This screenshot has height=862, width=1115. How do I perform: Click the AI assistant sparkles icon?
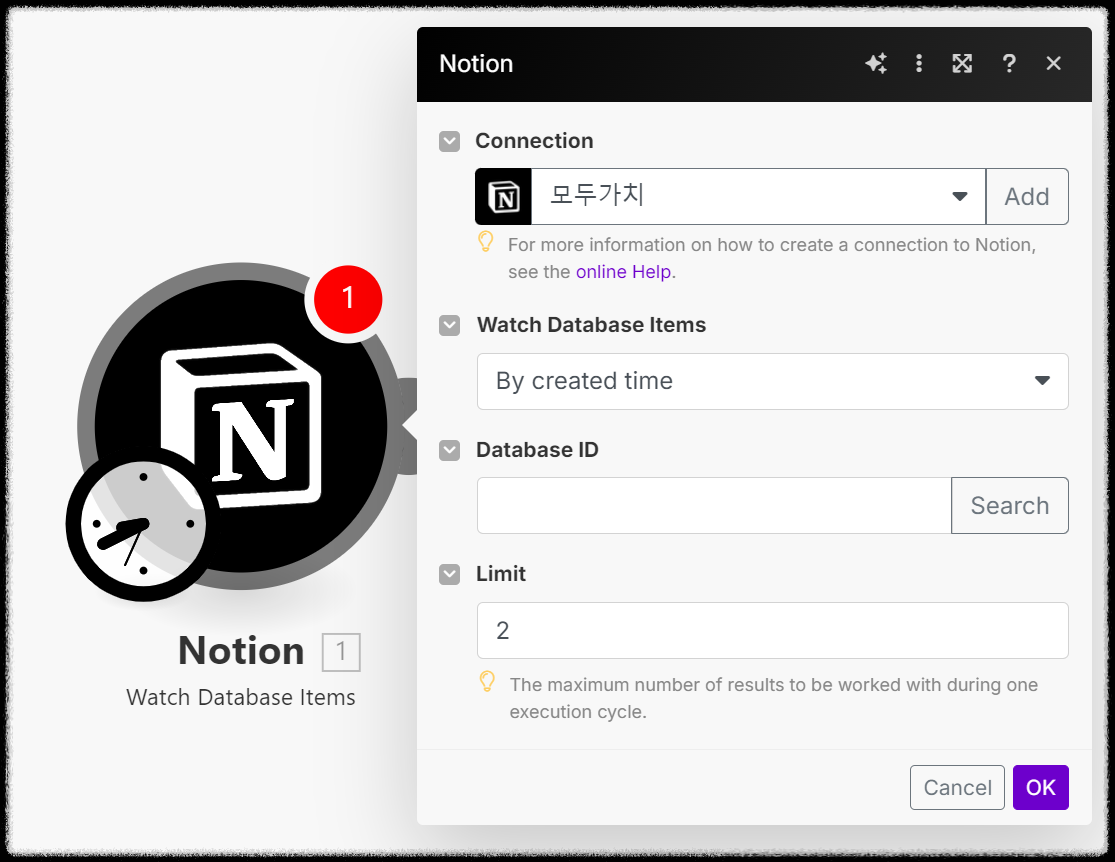point(876,63)
